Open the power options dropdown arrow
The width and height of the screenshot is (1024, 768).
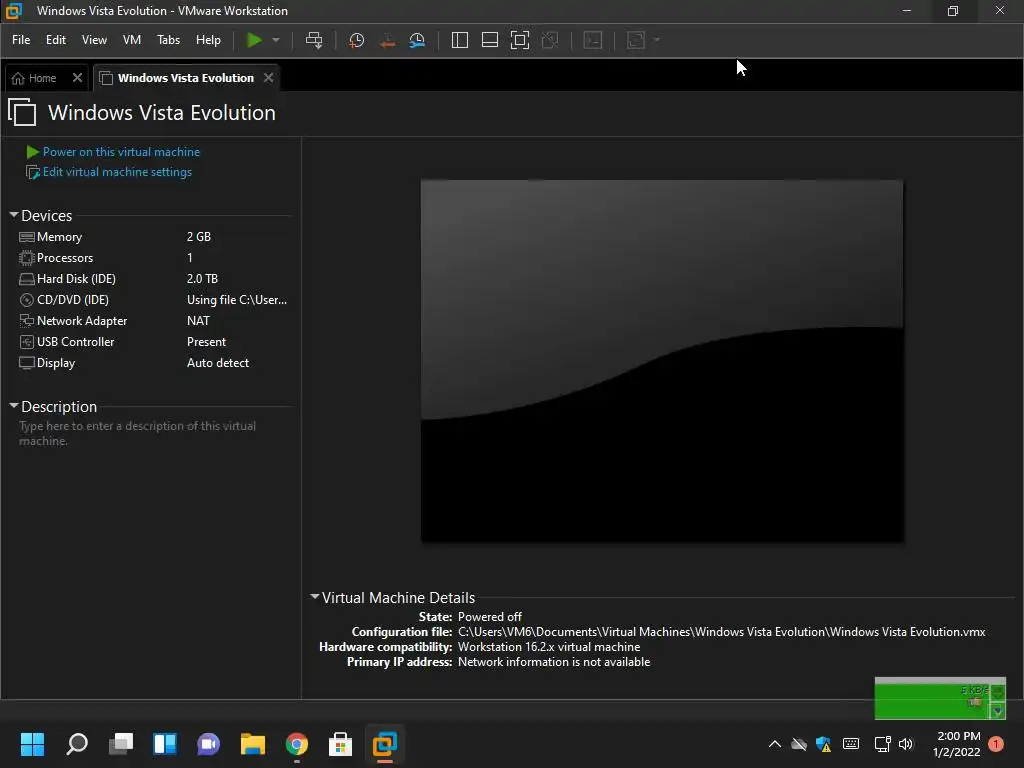click(276, 40)
